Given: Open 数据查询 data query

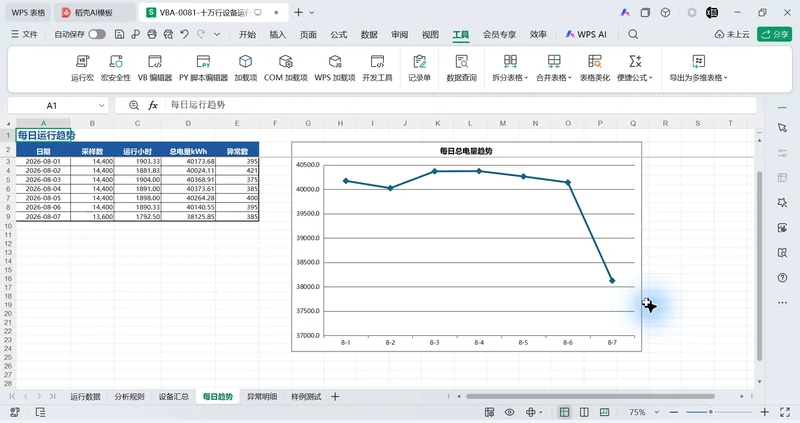Looking at the screenshot, I should click(x=461, y=68).
